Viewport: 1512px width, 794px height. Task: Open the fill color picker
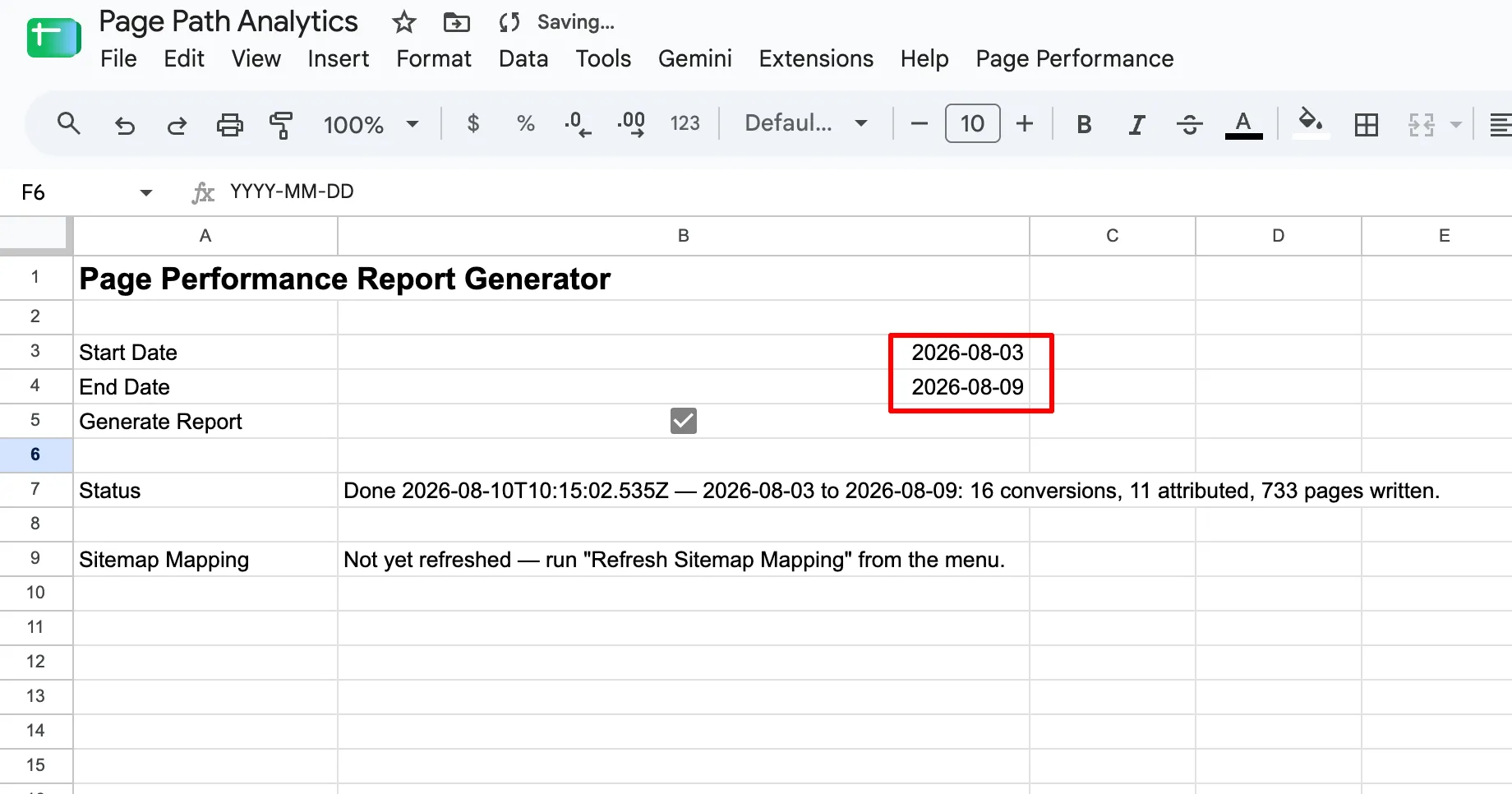coord(1311,124)
